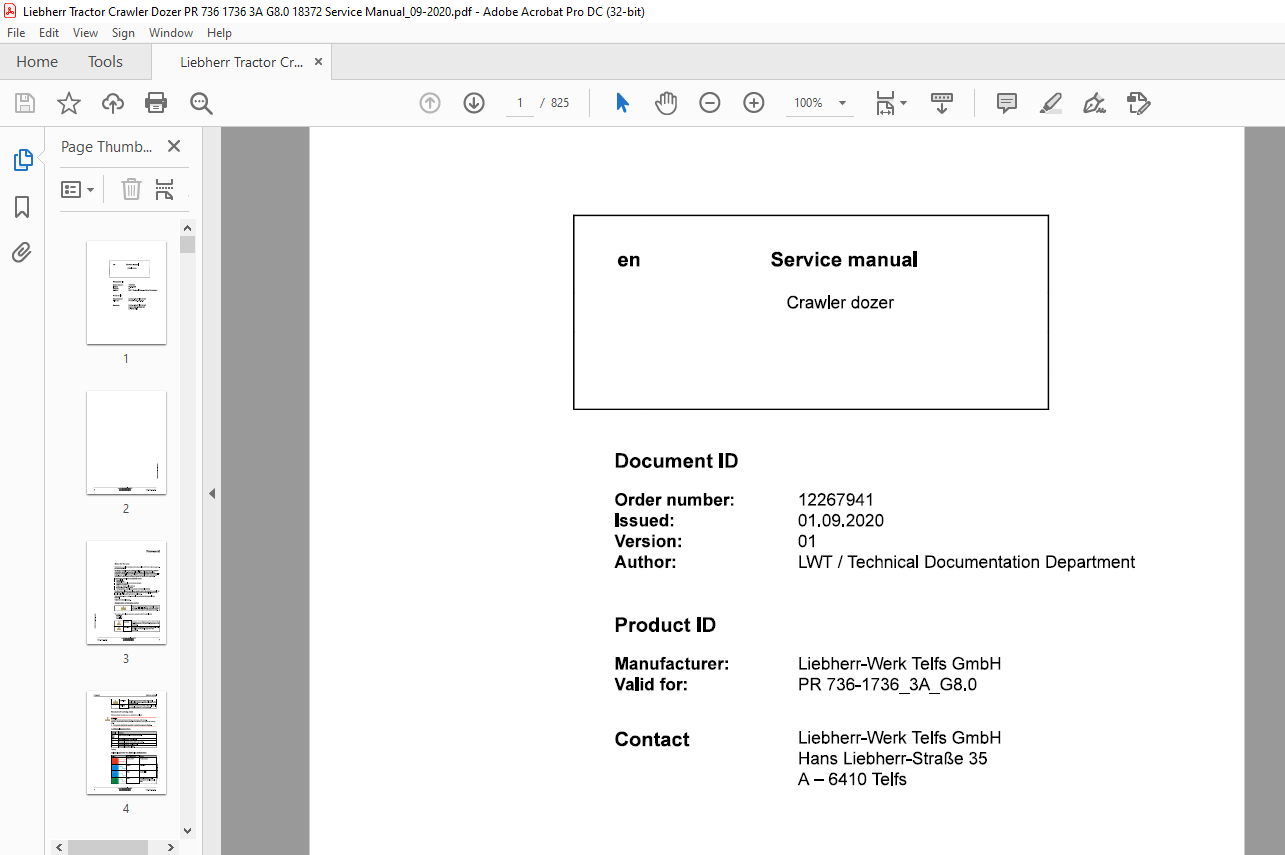Click the page number input field
The height and width of the screenshot is (855, 1285).
click(x=520, y=103)
